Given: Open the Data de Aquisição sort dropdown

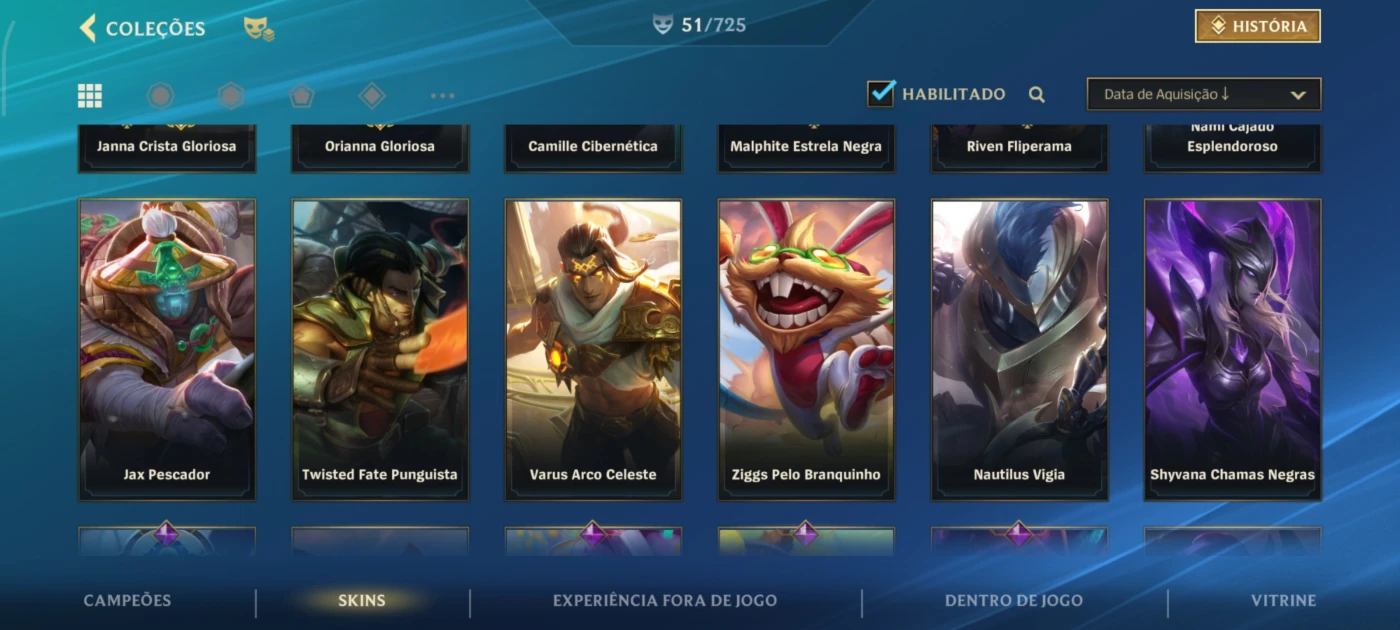Looking at the screenshot, I should [1204, 94].
